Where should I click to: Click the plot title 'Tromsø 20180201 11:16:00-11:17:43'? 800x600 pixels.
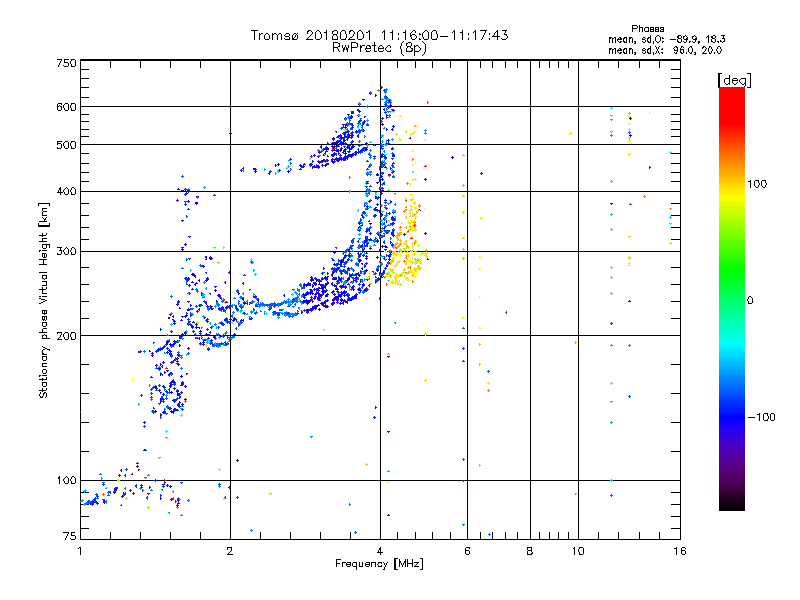coord(379,35)
